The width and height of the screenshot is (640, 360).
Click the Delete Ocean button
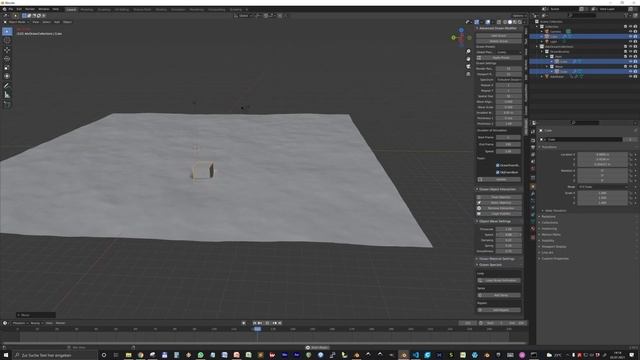(x=499, y=41)
